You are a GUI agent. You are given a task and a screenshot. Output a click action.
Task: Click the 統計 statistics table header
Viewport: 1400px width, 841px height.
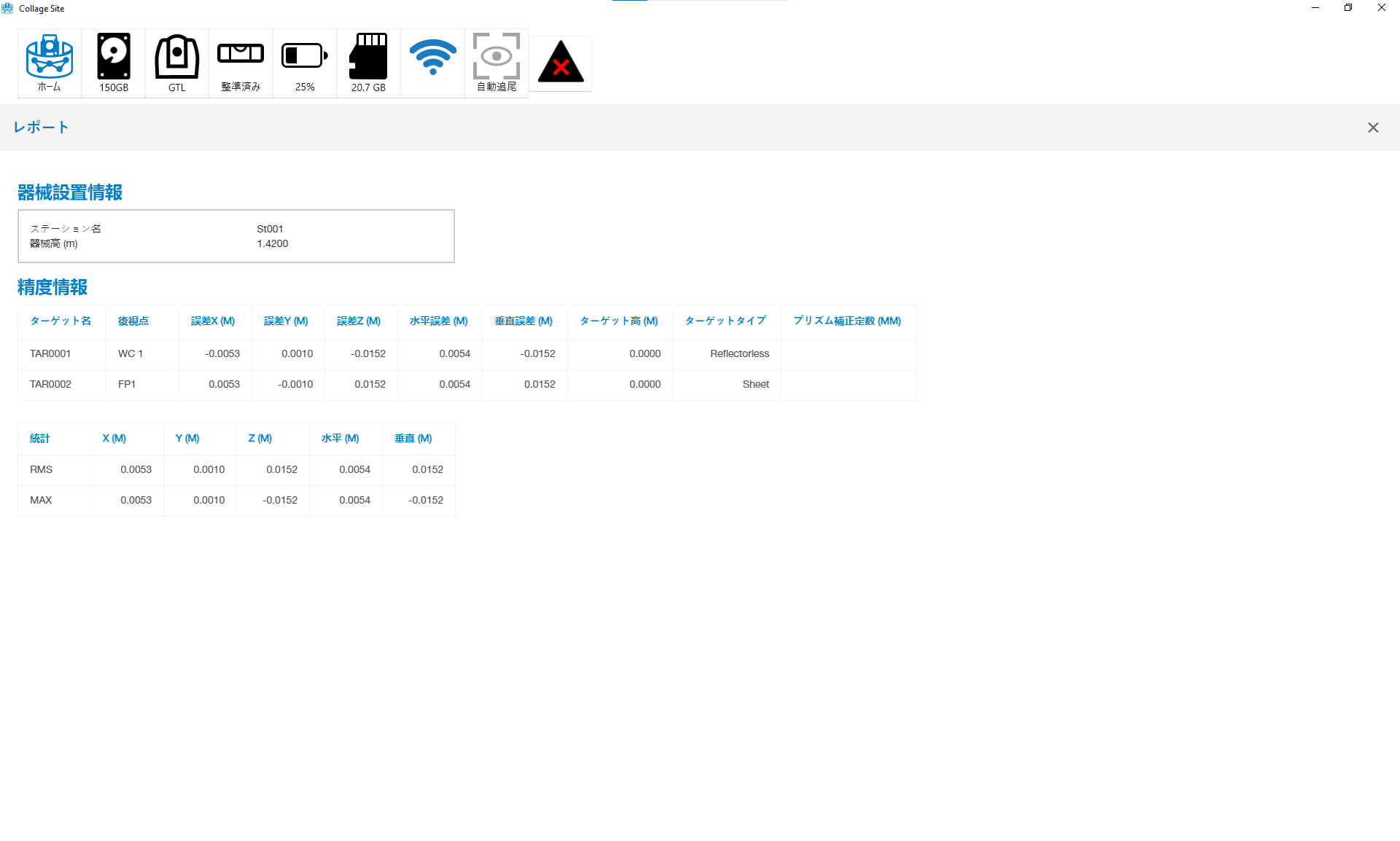pos(40,438)
